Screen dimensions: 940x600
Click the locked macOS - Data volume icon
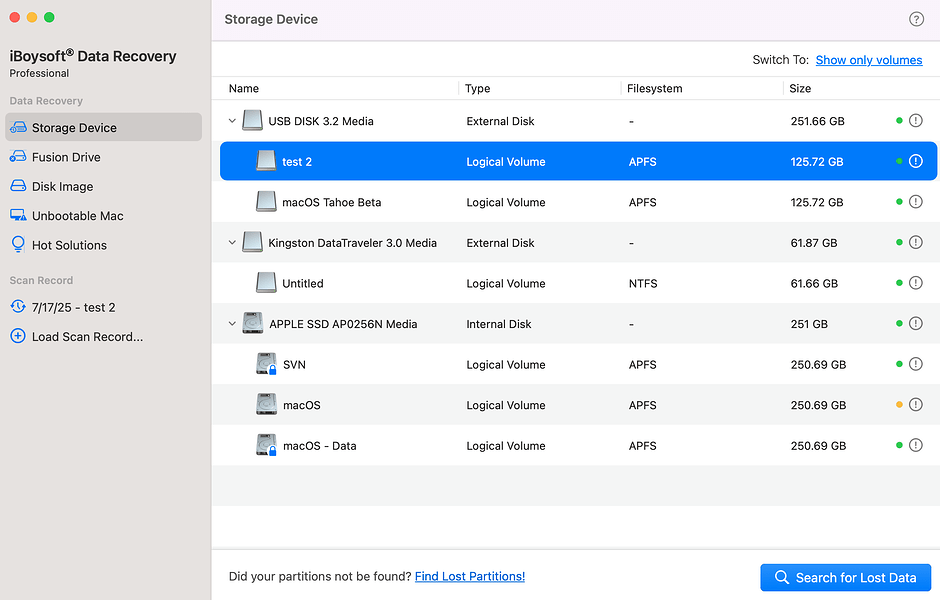(266, 445)
